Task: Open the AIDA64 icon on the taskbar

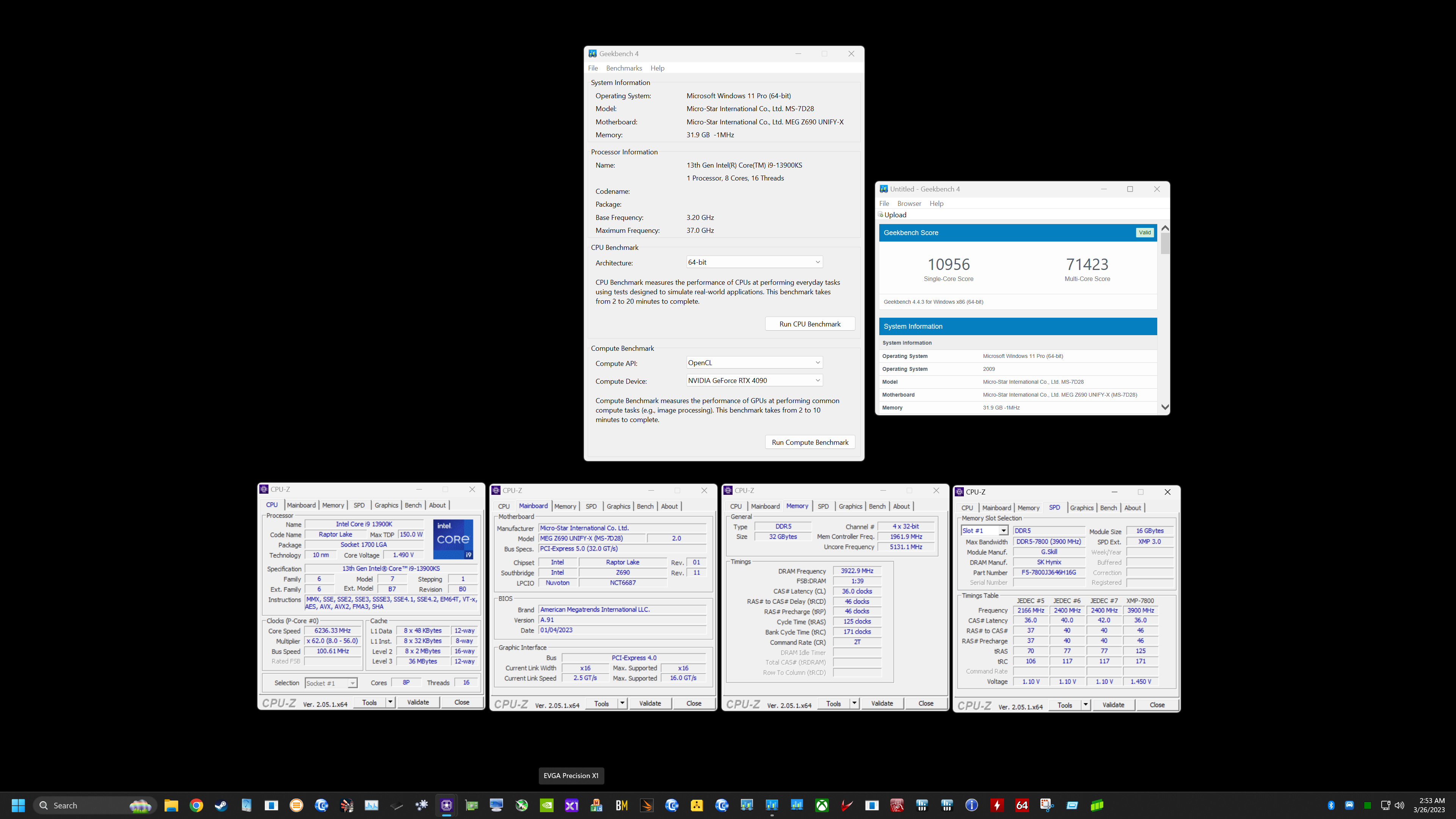Action: point(1022,805)
